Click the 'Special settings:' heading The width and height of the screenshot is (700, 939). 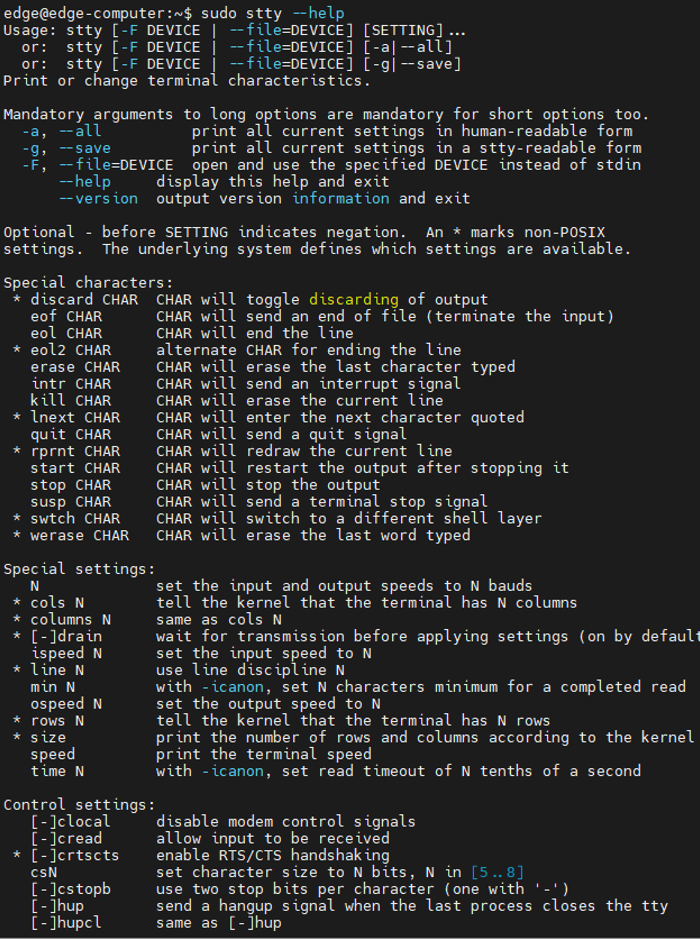click(x=80, y=569)
